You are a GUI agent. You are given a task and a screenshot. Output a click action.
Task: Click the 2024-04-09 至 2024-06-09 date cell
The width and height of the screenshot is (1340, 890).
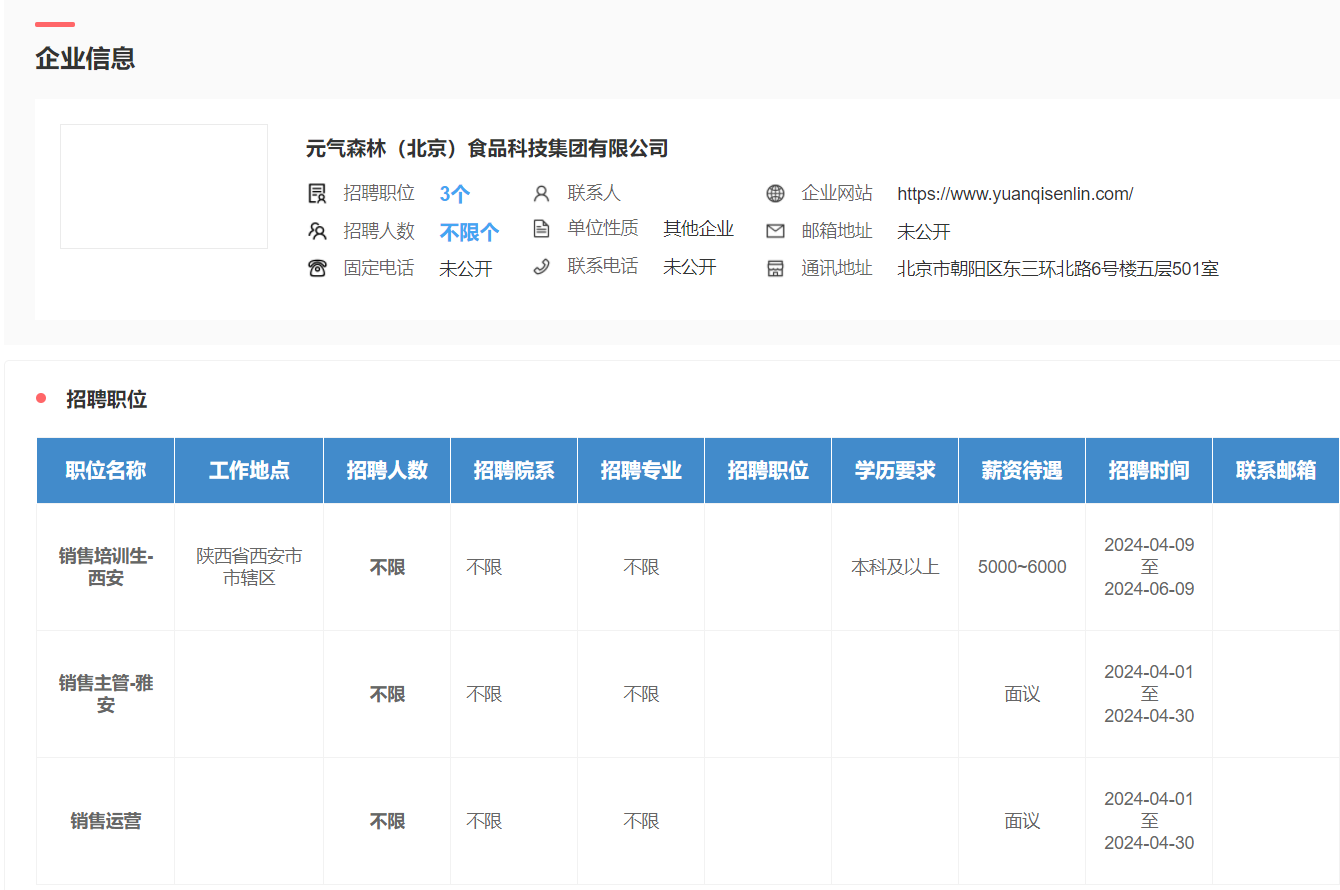1149,567
